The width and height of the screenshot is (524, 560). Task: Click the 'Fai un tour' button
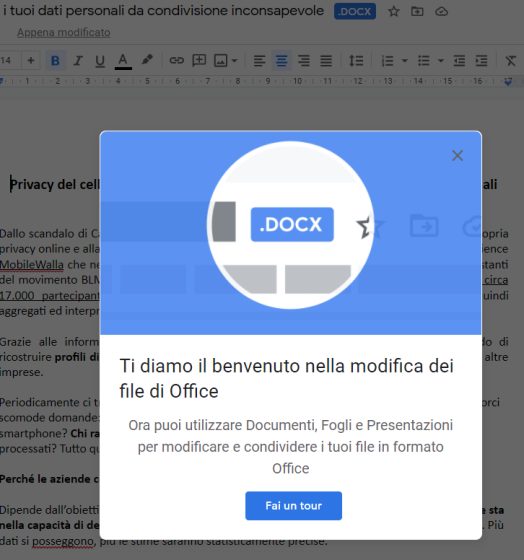(293, 505)
